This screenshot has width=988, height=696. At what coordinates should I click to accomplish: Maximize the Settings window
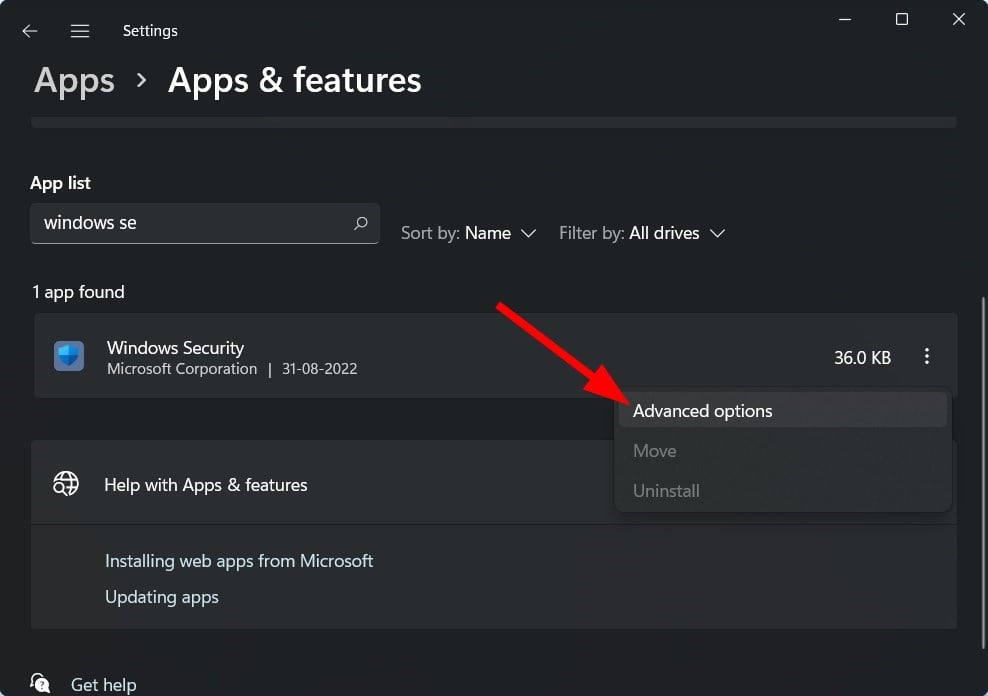[901, 20]
